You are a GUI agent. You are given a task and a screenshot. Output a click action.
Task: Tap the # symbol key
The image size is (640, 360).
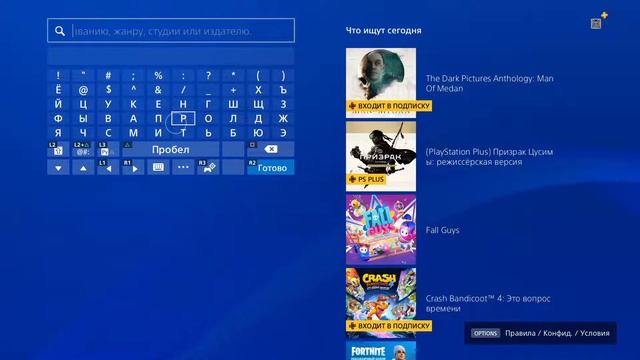point(108,76)
